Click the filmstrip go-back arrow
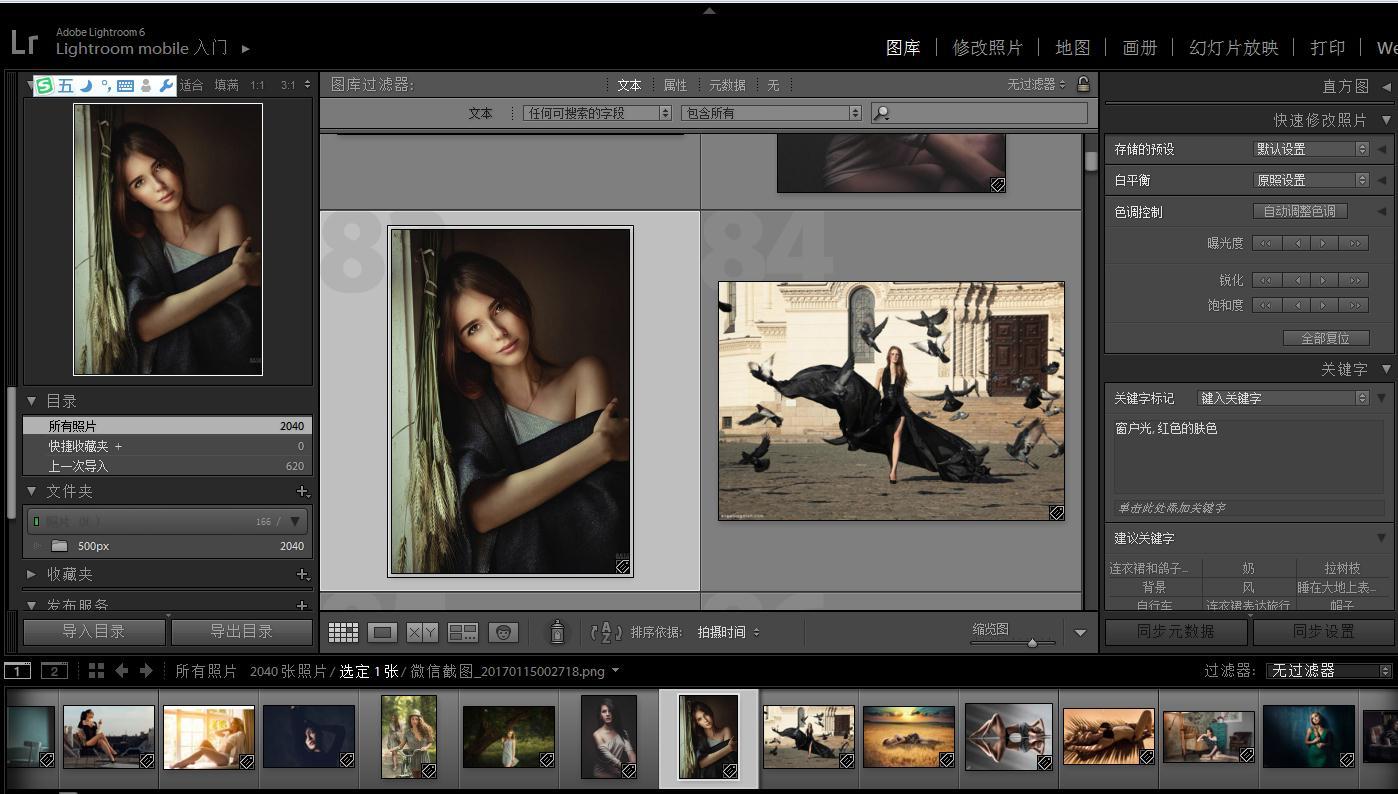1398x794 pixels. [x=122, y=671]
